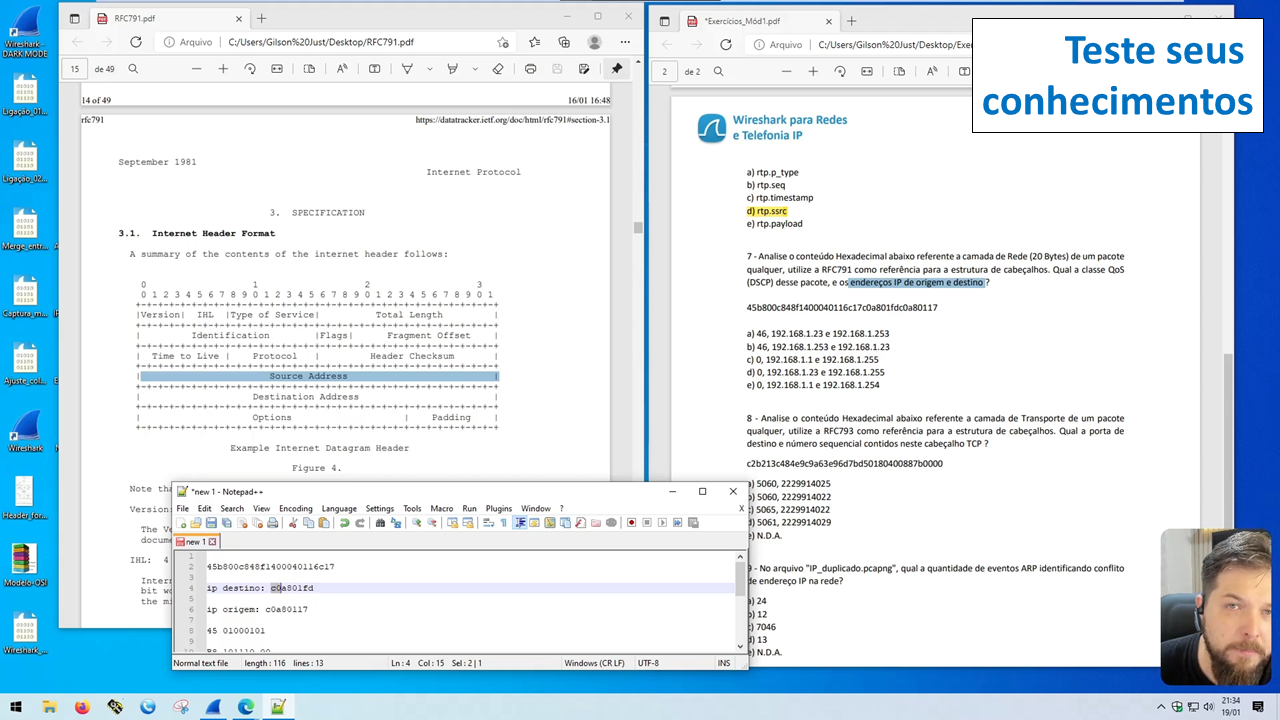Open File menu in Notepad++
The width and height of the screenshot is (1280, 720).
pos(183,508)
